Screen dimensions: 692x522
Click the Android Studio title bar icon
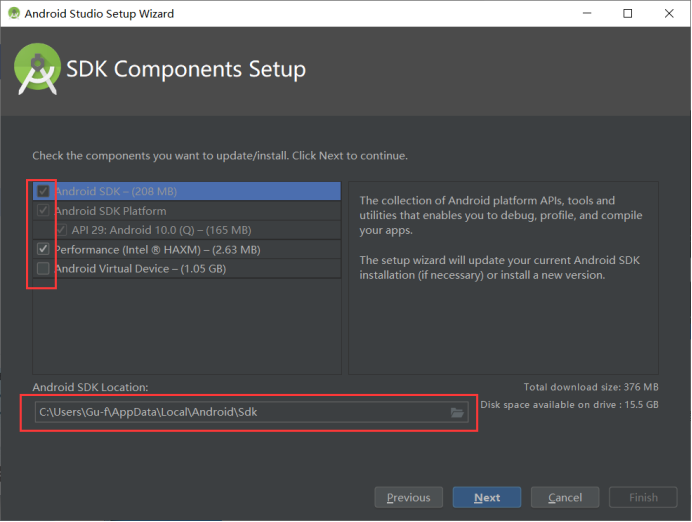pos(14,13)
